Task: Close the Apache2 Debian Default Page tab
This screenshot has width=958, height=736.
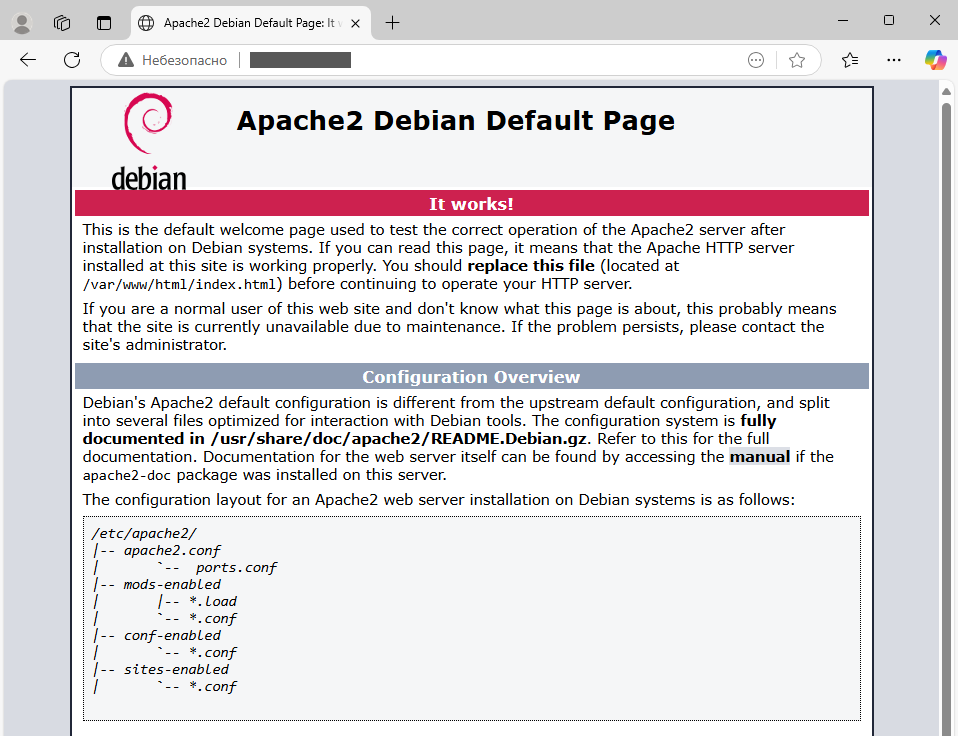Action: (356, 23)
